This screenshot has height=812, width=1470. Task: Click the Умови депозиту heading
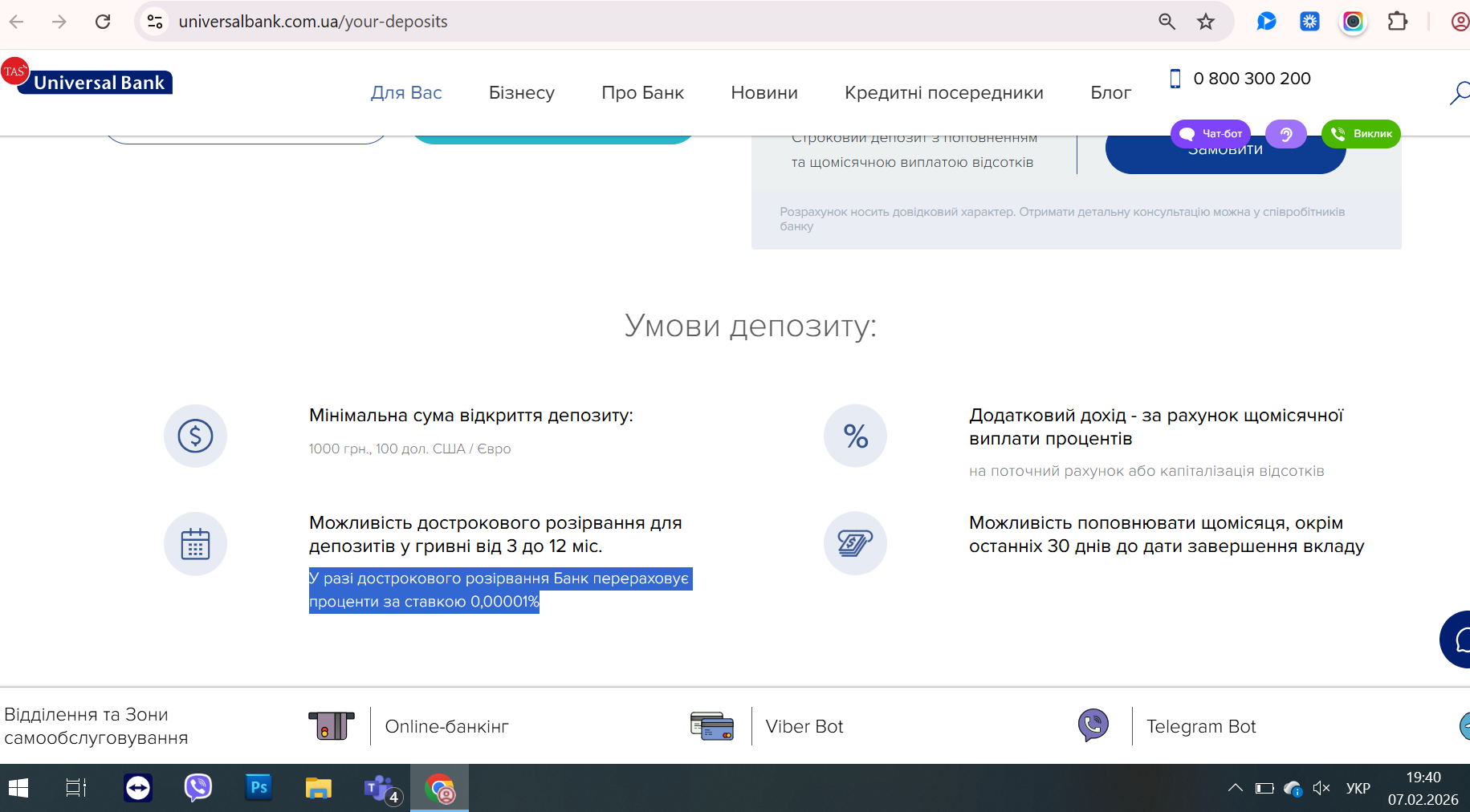(x=751, y=326)
